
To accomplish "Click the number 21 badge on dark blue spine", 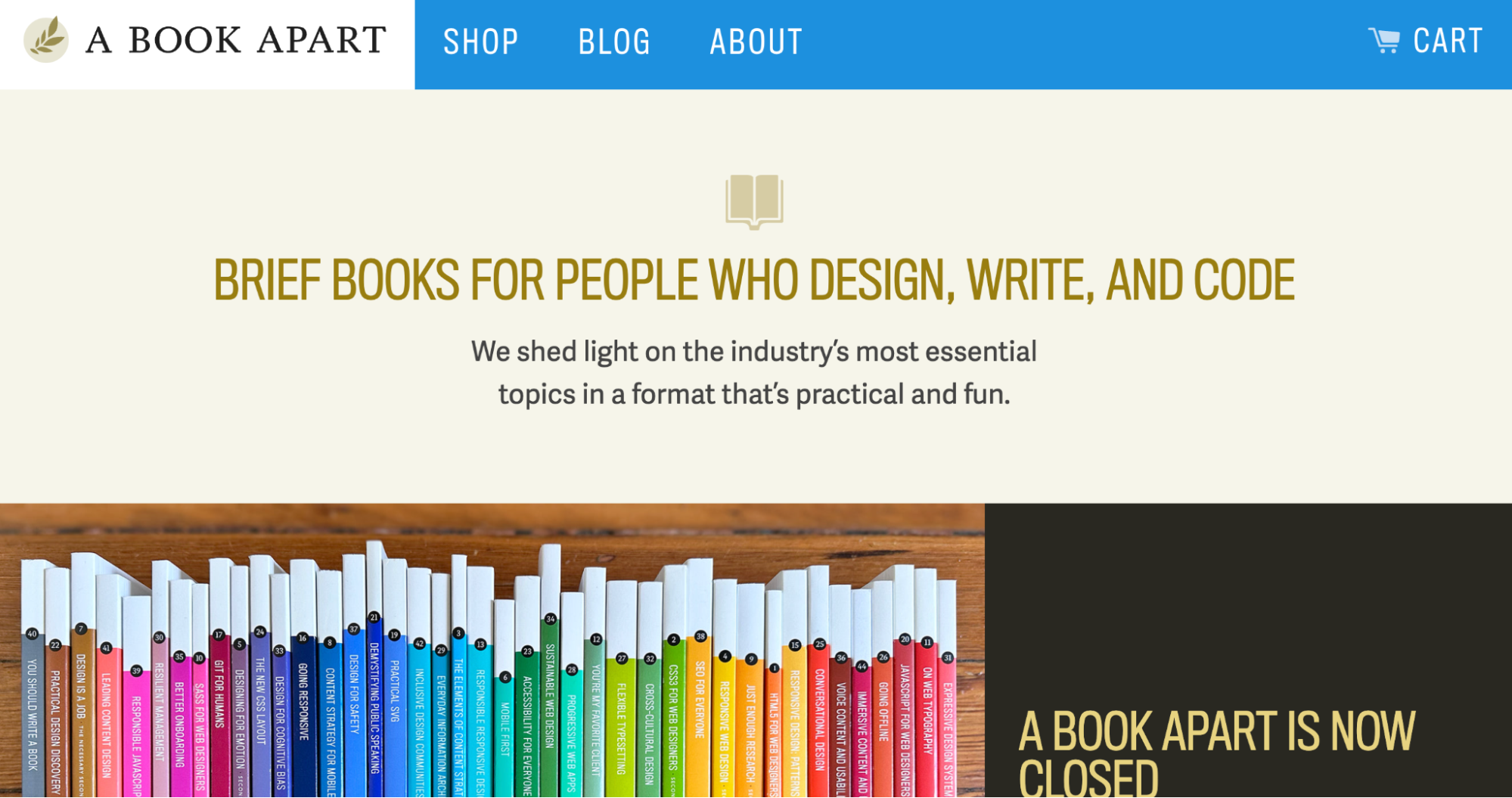I will (x=374, y=617).
